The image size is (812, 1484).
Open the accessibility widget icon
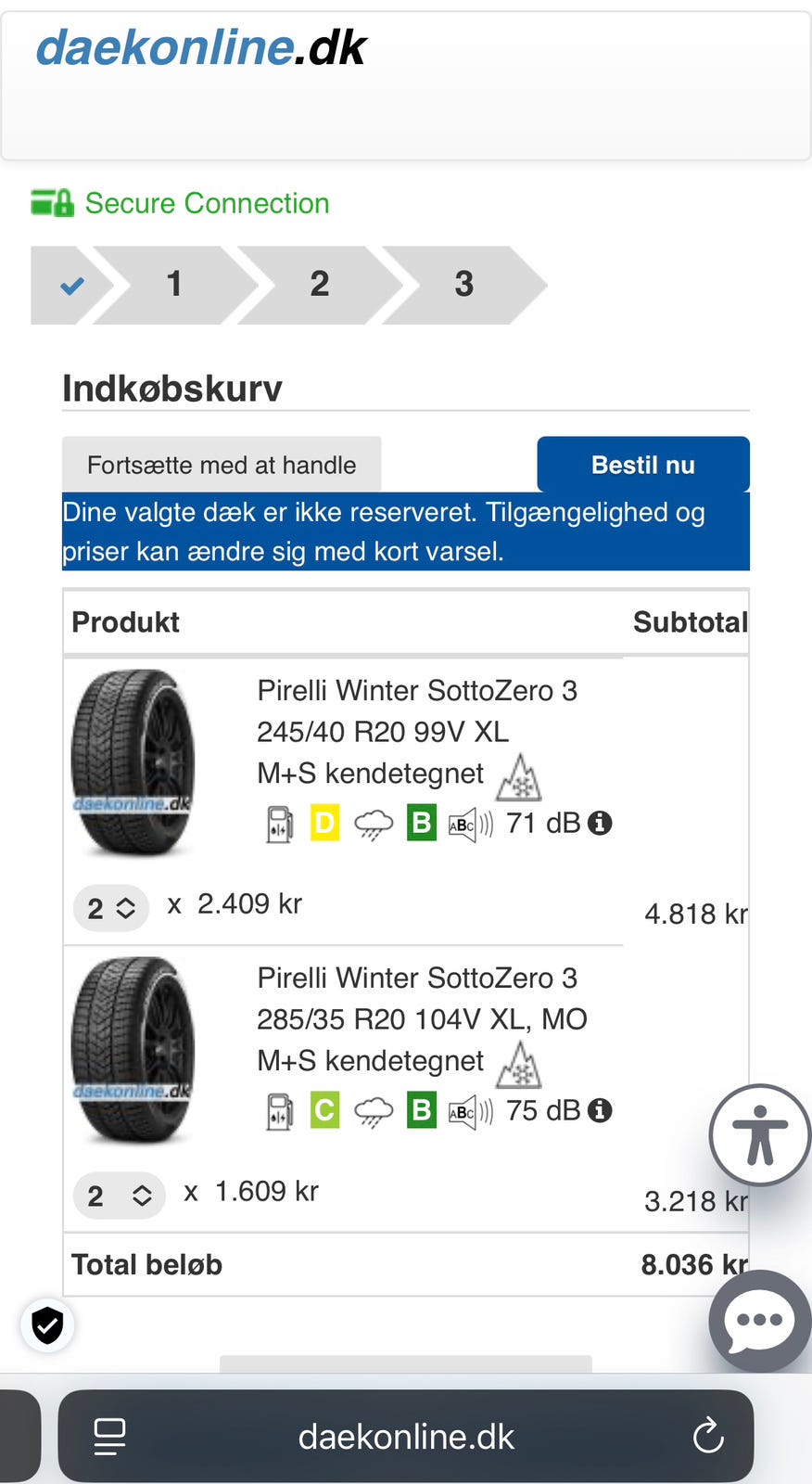coord(760,1134)
